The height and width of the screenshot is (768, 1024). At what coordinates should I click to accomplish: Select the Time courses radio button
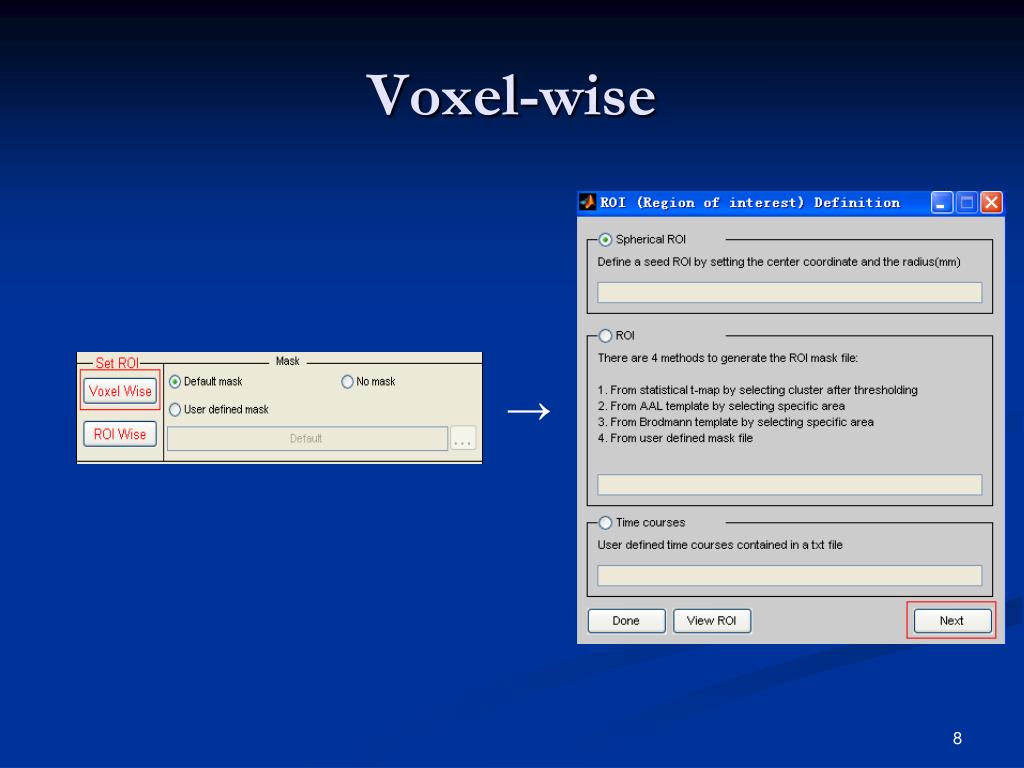pyautogui.click(x=605, y=522)
